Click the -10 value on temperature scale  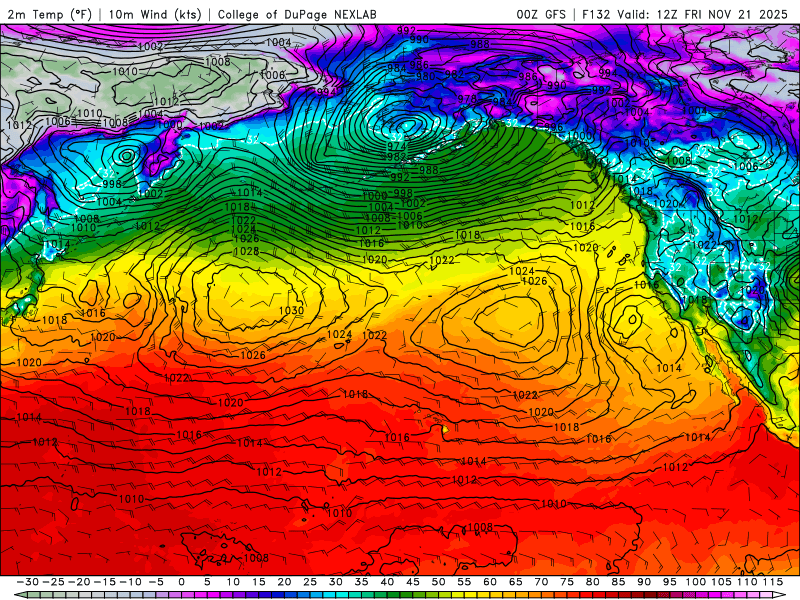click(131, 582)
